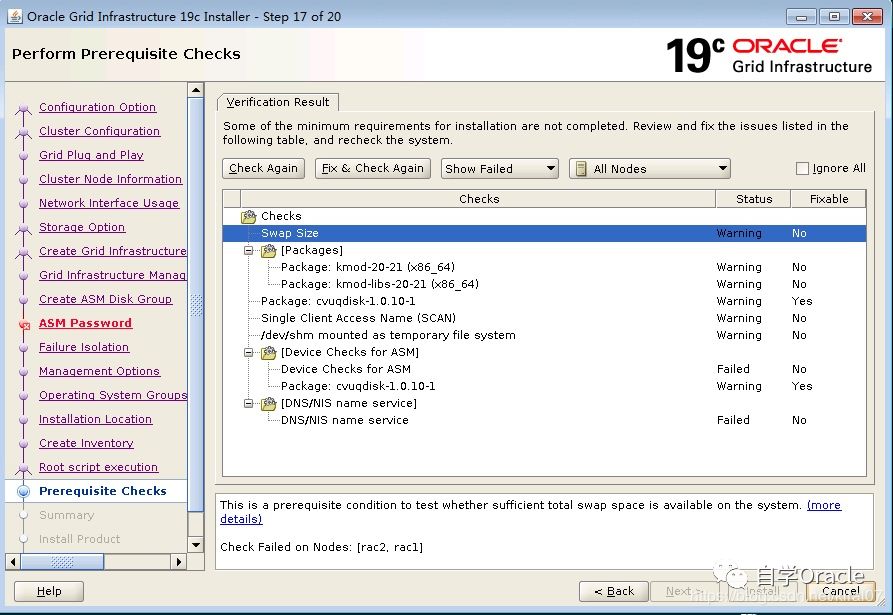Screen dimensions: 893x615
Task: Go to Storage Option step
Action: (x=82, y=227)
